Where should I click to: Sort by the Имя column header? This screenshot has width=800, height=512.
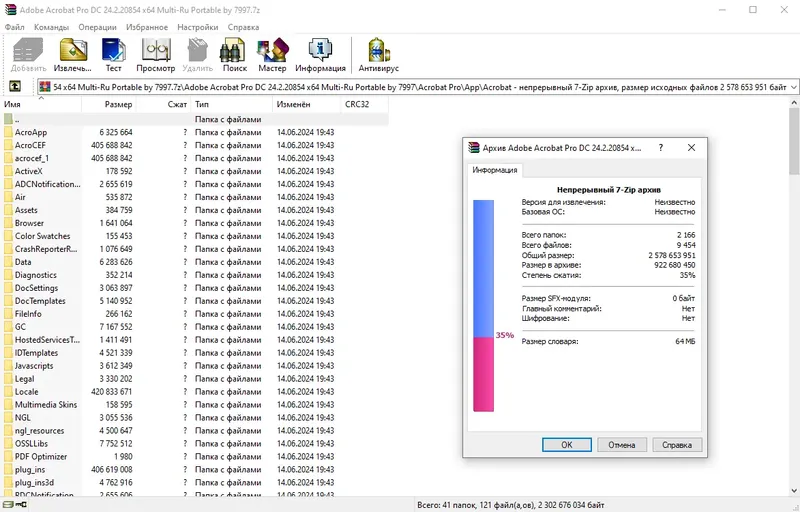tap(41, 104)
